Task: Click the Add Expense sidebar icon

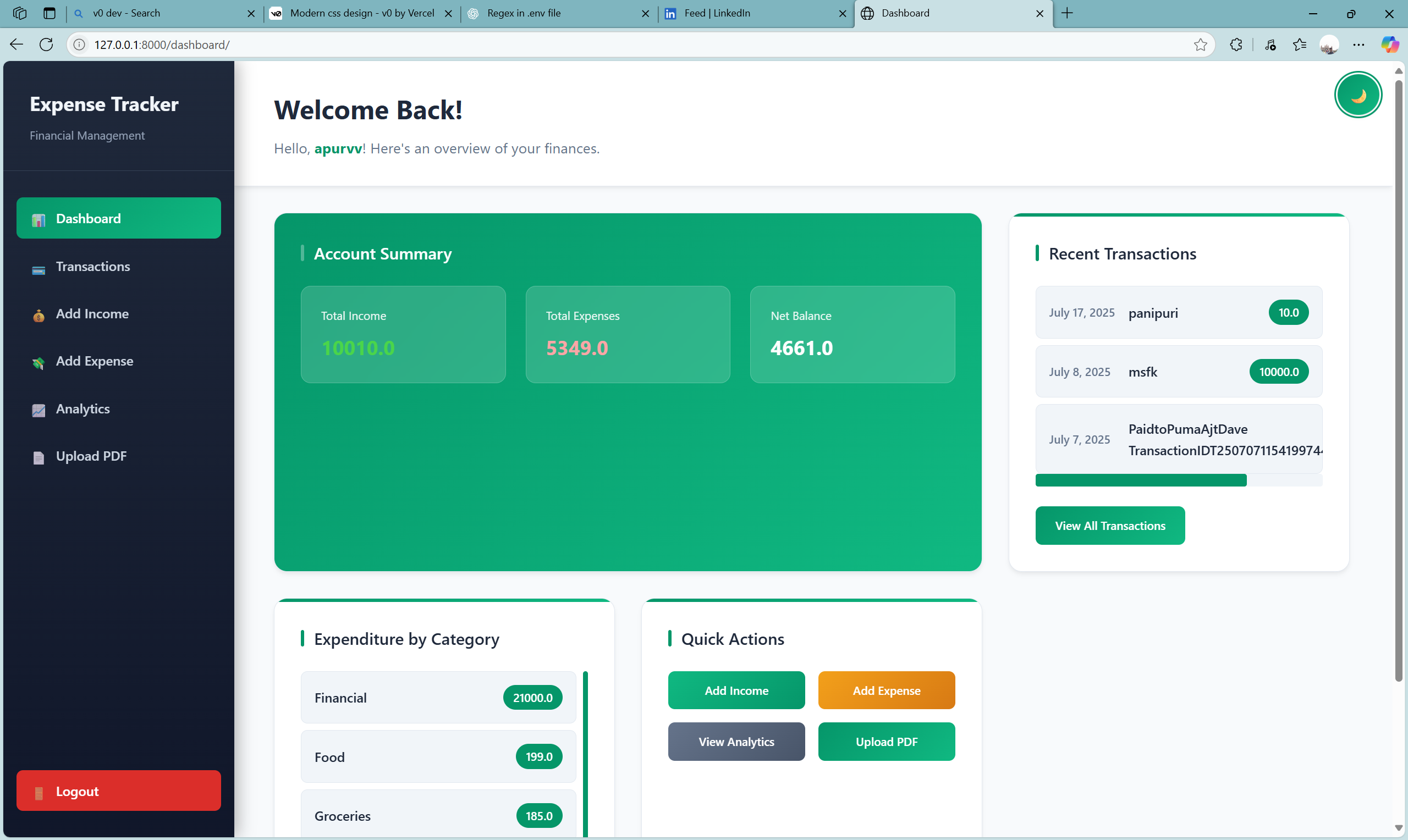Action: [38, 363]
